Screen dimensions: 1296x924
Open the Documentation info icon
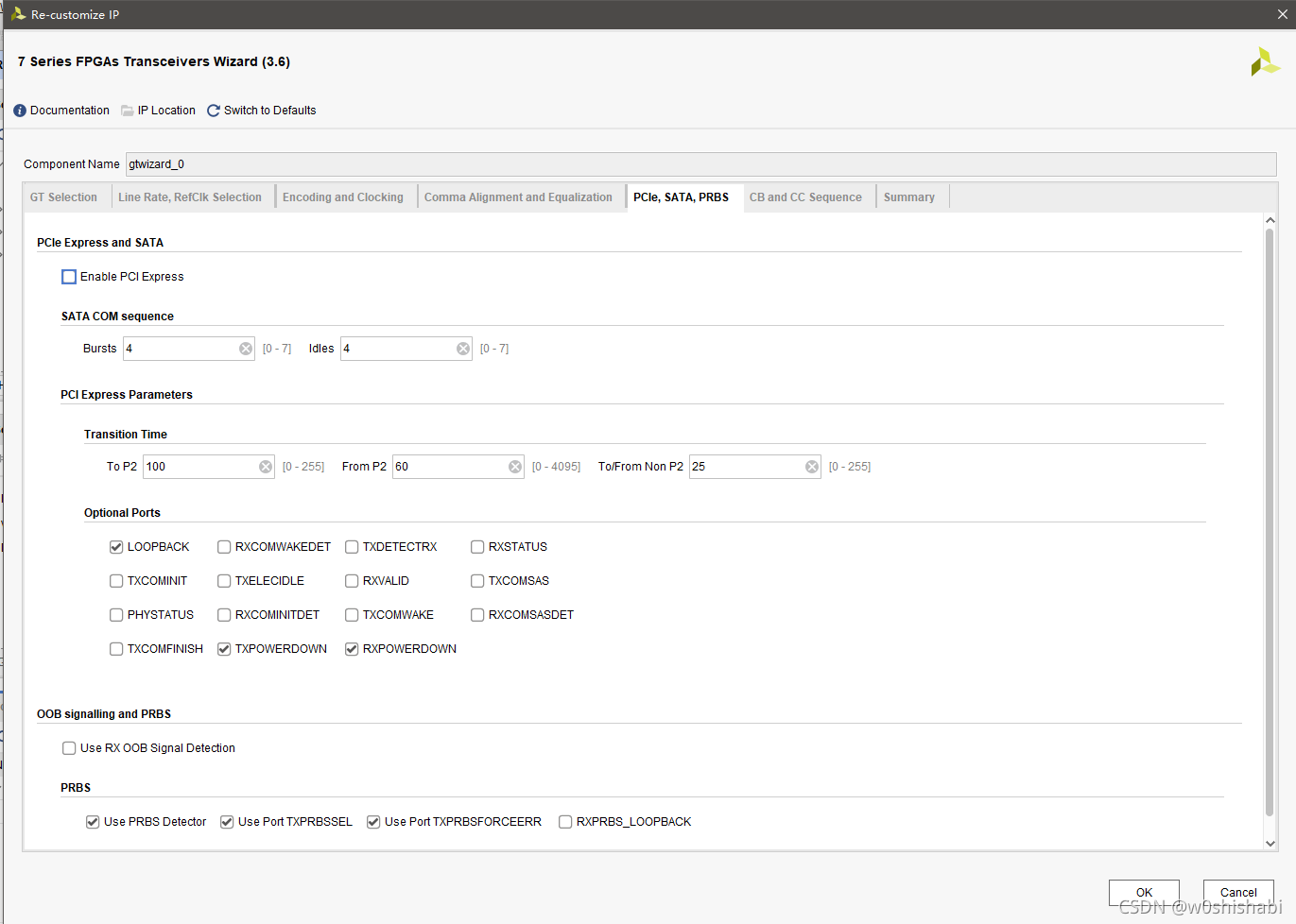click(x=20, y=111)
